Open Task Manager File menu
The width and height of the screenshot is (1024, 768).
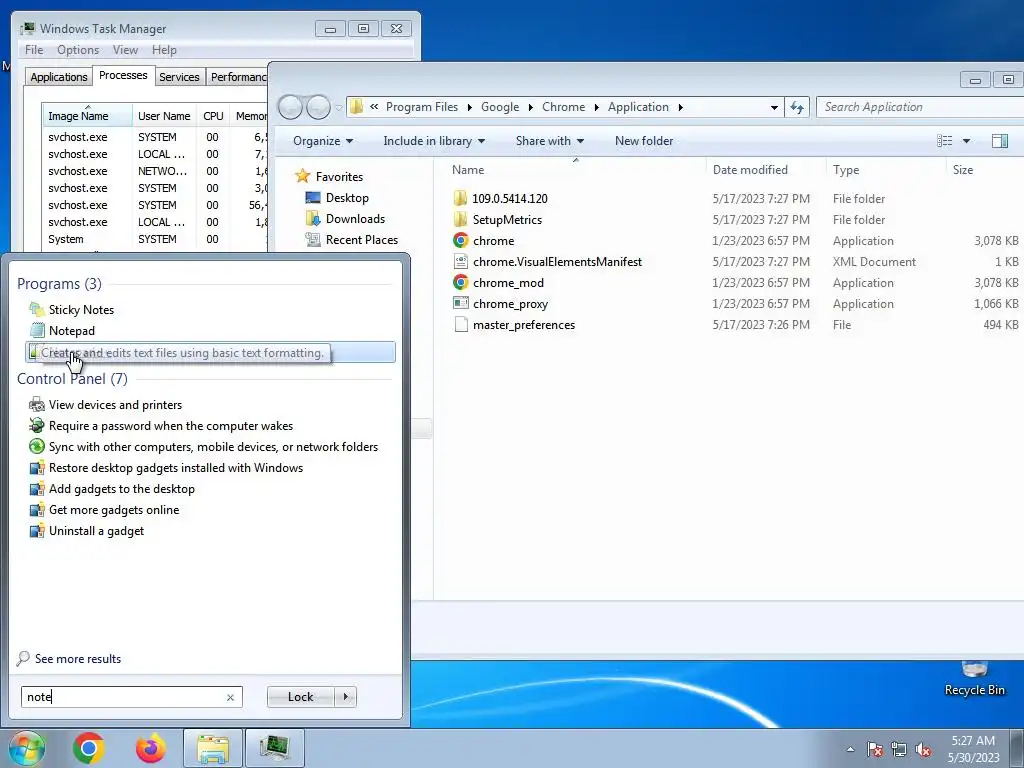pos(33,50)
